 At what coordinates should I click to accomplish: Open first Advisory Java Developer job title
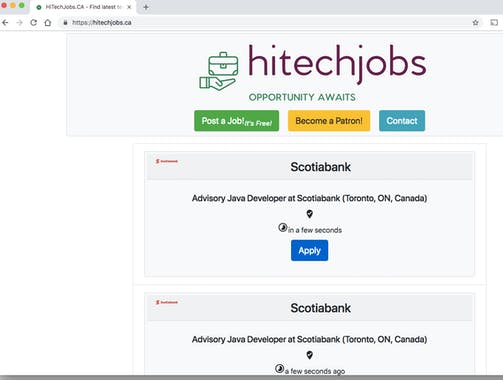pos(309,198)
